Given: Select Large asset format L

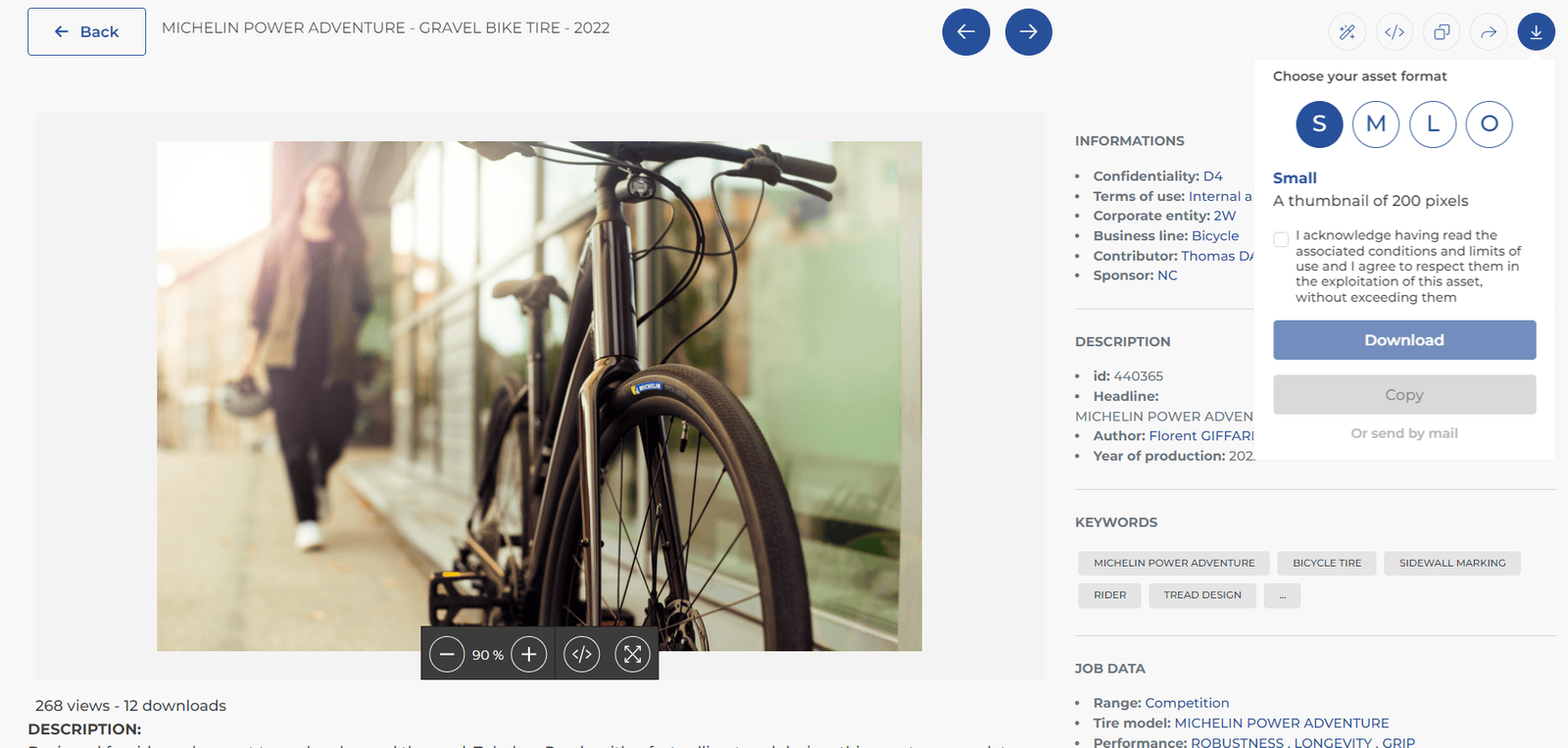Looking at the screenshot, I should 1433,125.
